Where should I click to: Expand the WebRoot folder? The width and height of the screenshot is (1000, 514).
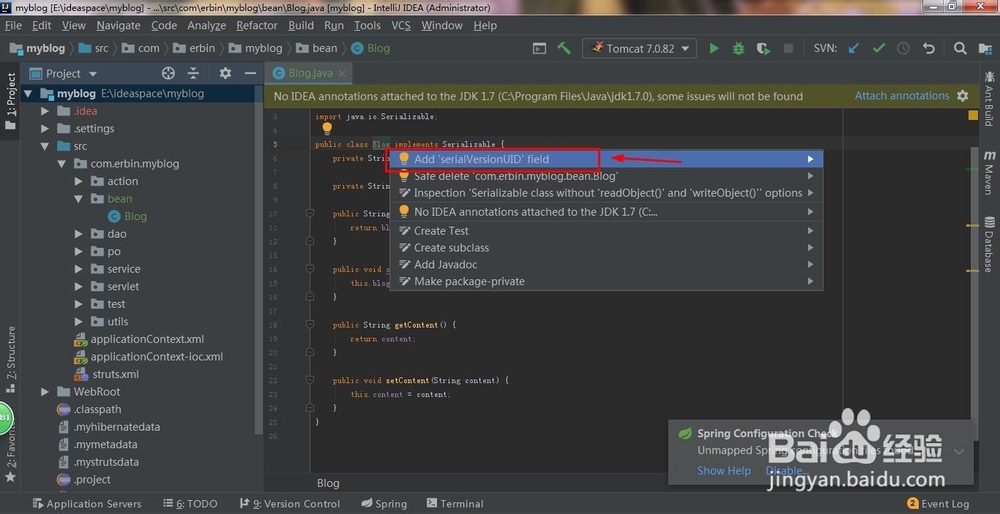pyautogui.click(x=45, y=392)
